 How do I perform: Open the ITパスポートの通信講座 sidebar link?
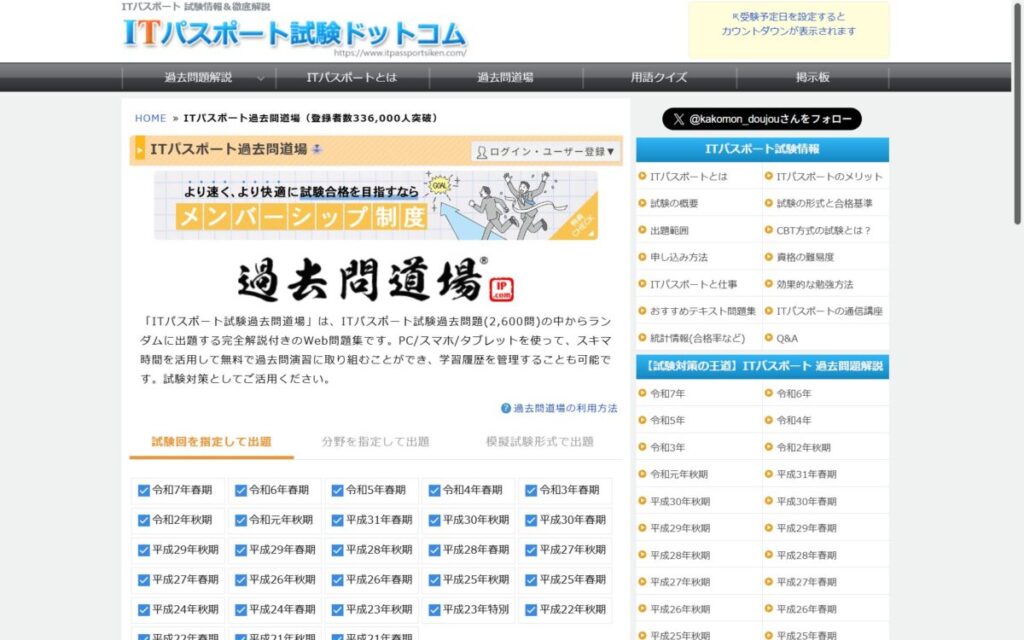coord(829,312)
